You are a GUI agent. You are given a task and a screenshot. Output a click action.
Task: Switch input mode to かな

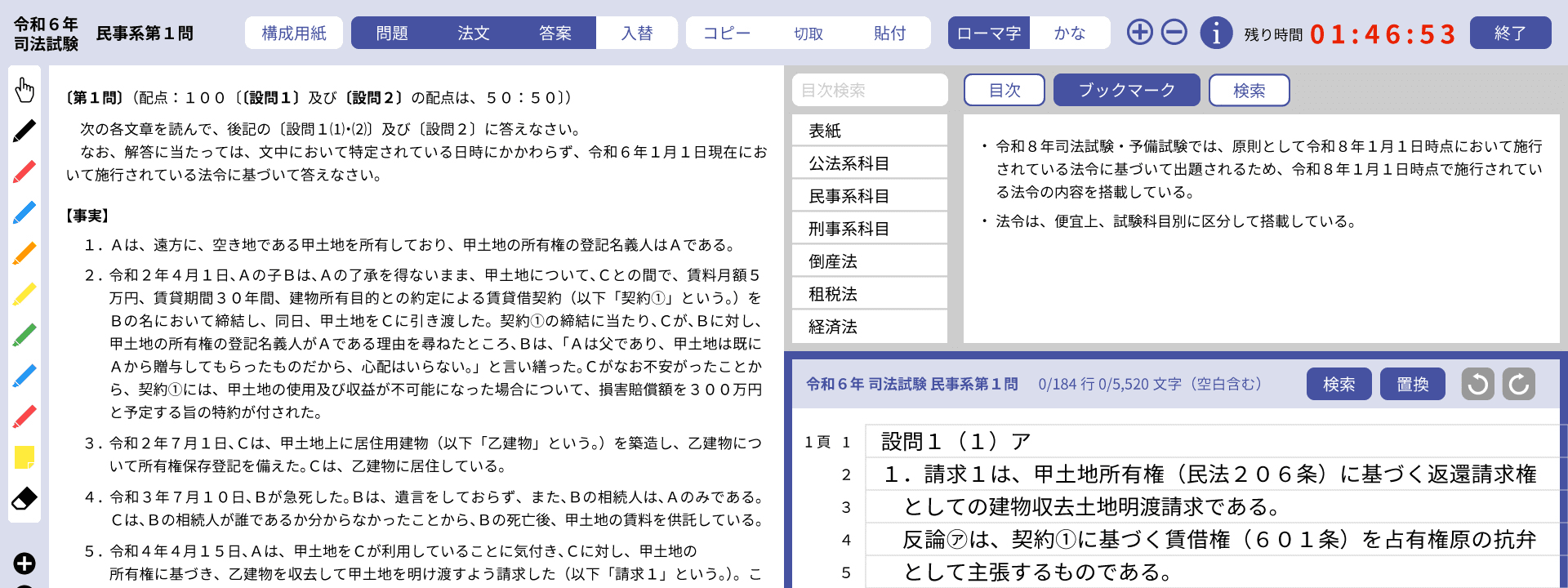click(1070, 33)
